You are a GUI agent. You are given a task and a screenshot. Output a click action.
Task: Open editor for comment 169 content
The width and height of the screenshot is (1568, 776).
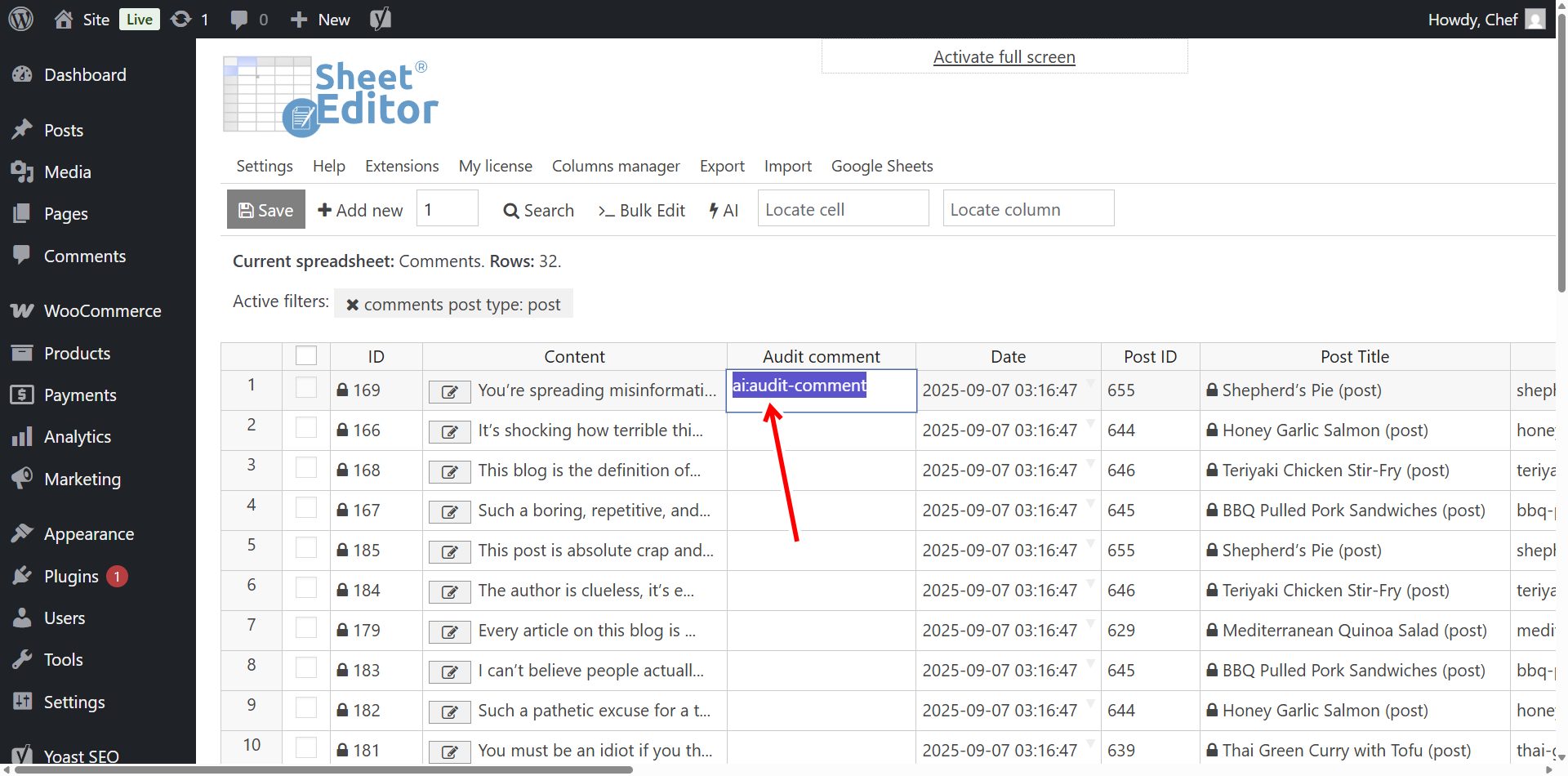[450, 391]
